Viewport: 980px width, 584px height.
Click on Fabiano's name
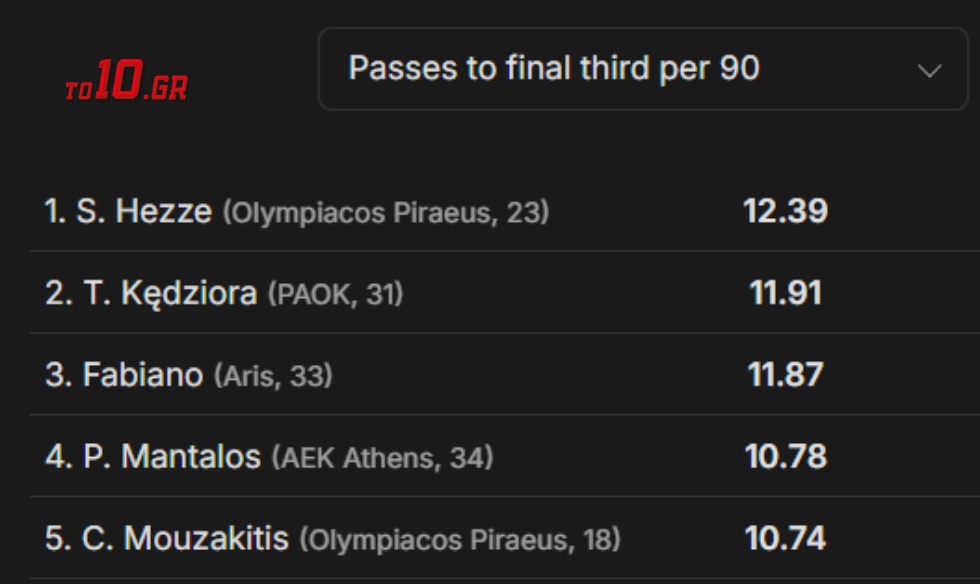(x=144, y=376)
